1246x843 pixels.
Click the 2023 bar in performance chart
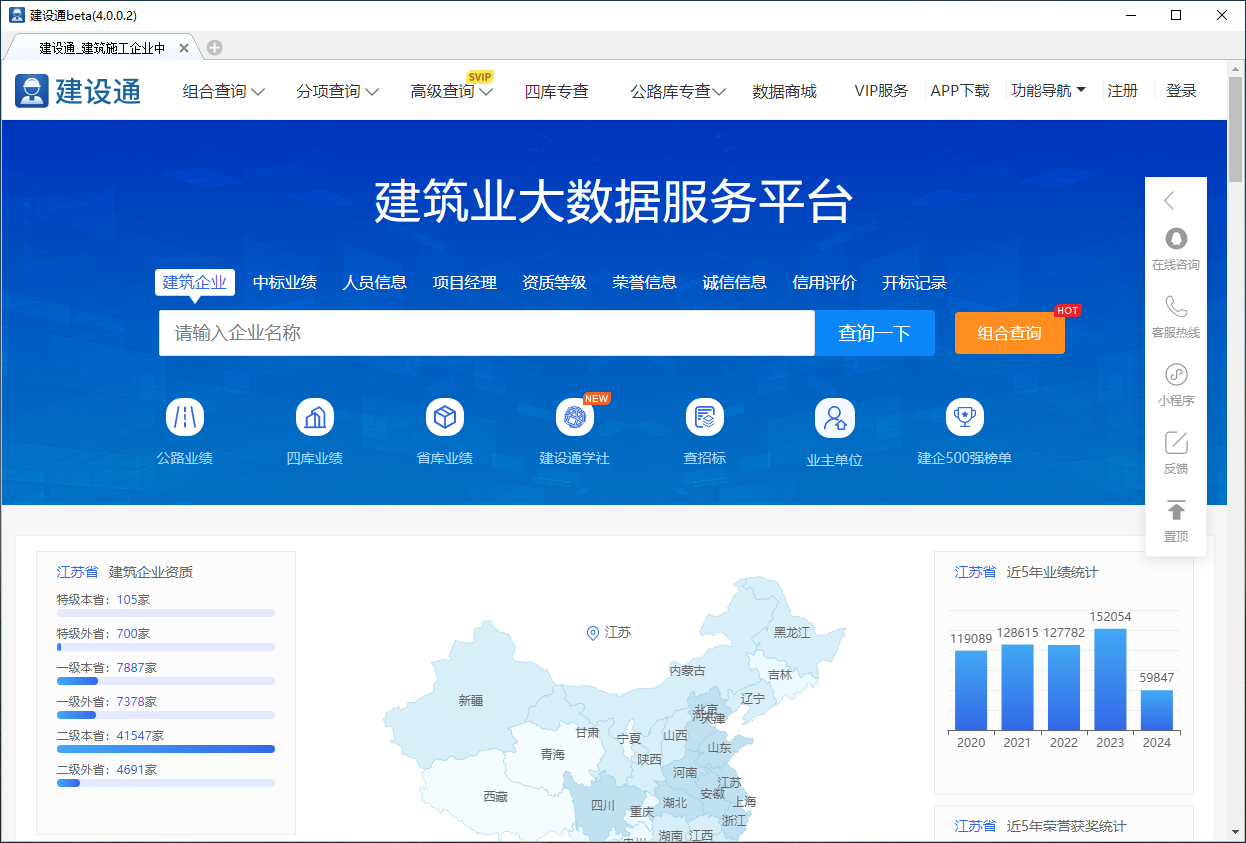pos(1110,679)
